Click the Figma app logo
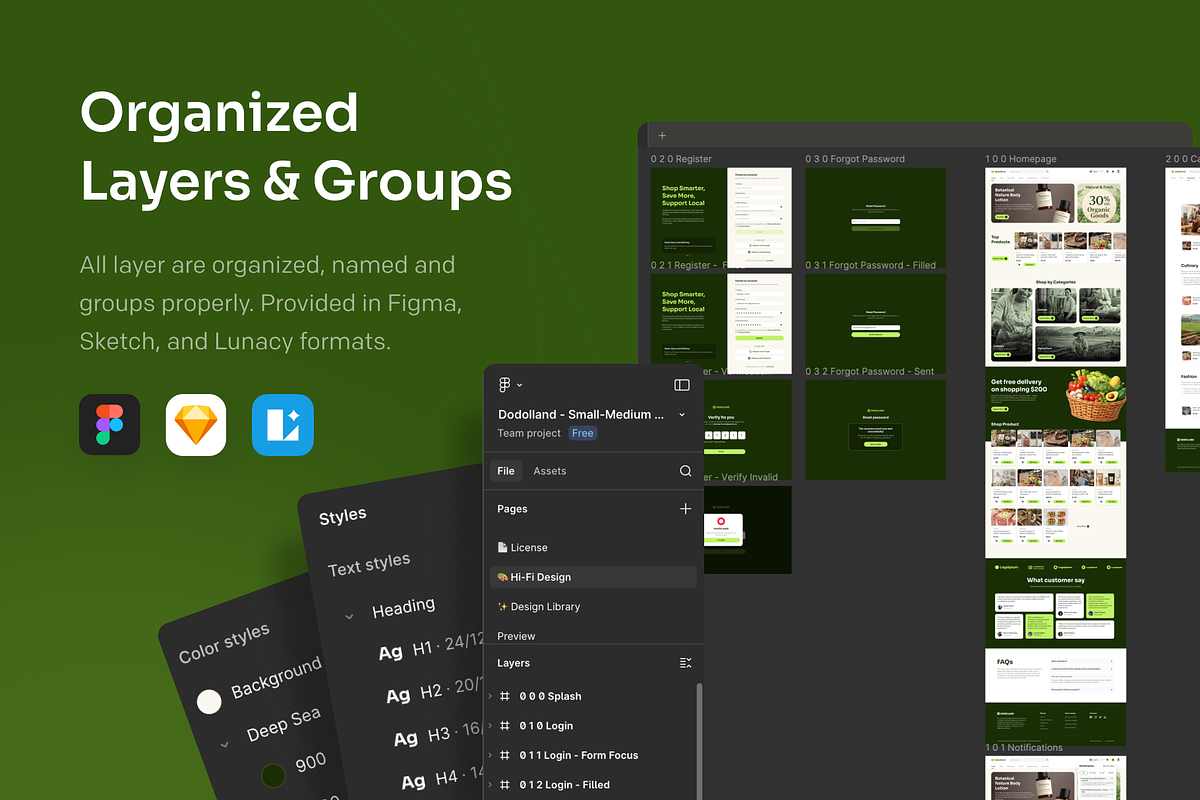Image resolution: width=1200 pixels, height=800 pixels. 110,425
